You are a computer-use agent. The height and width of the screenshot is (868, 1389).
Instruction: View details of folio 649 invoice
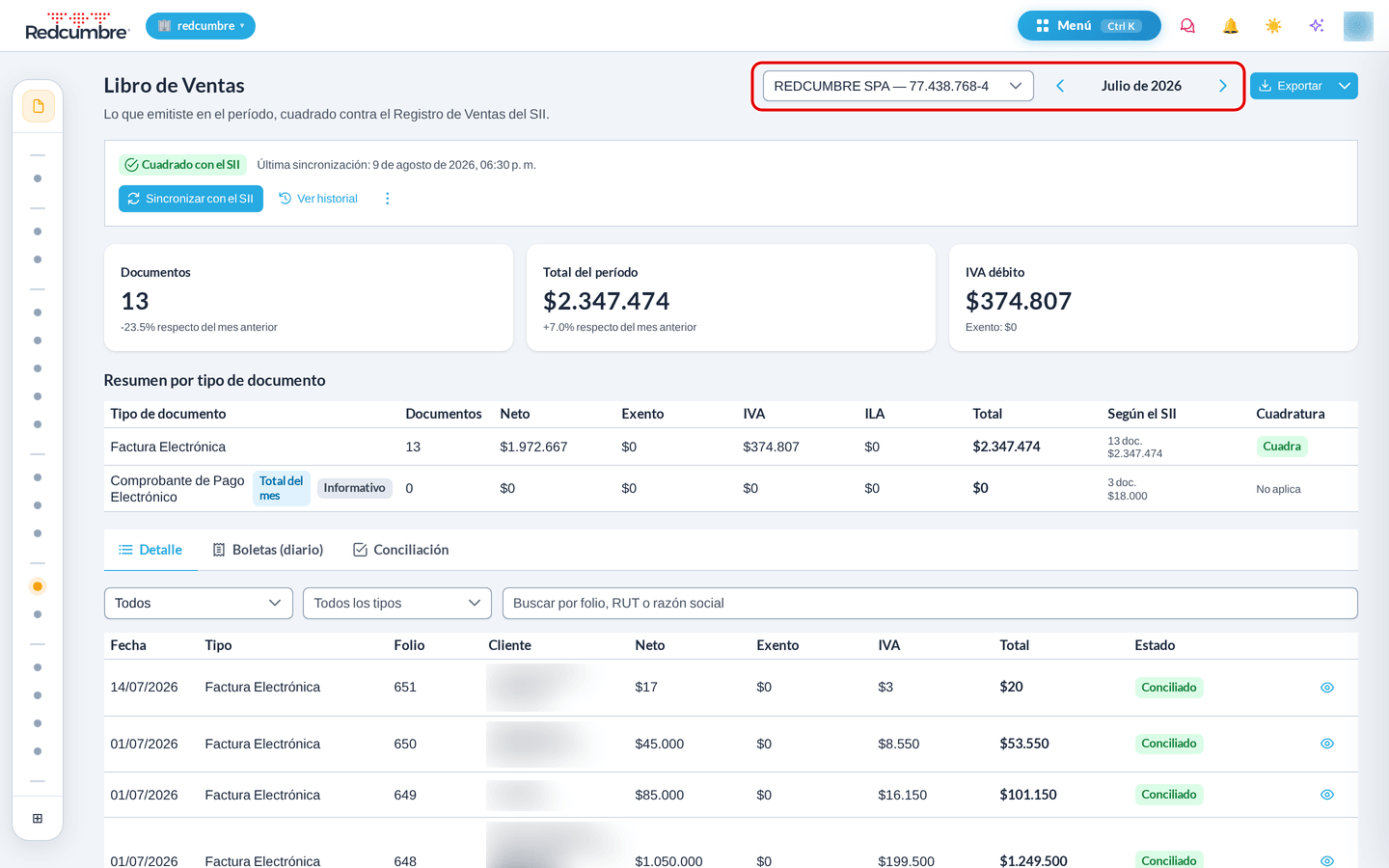[1327, 795]
